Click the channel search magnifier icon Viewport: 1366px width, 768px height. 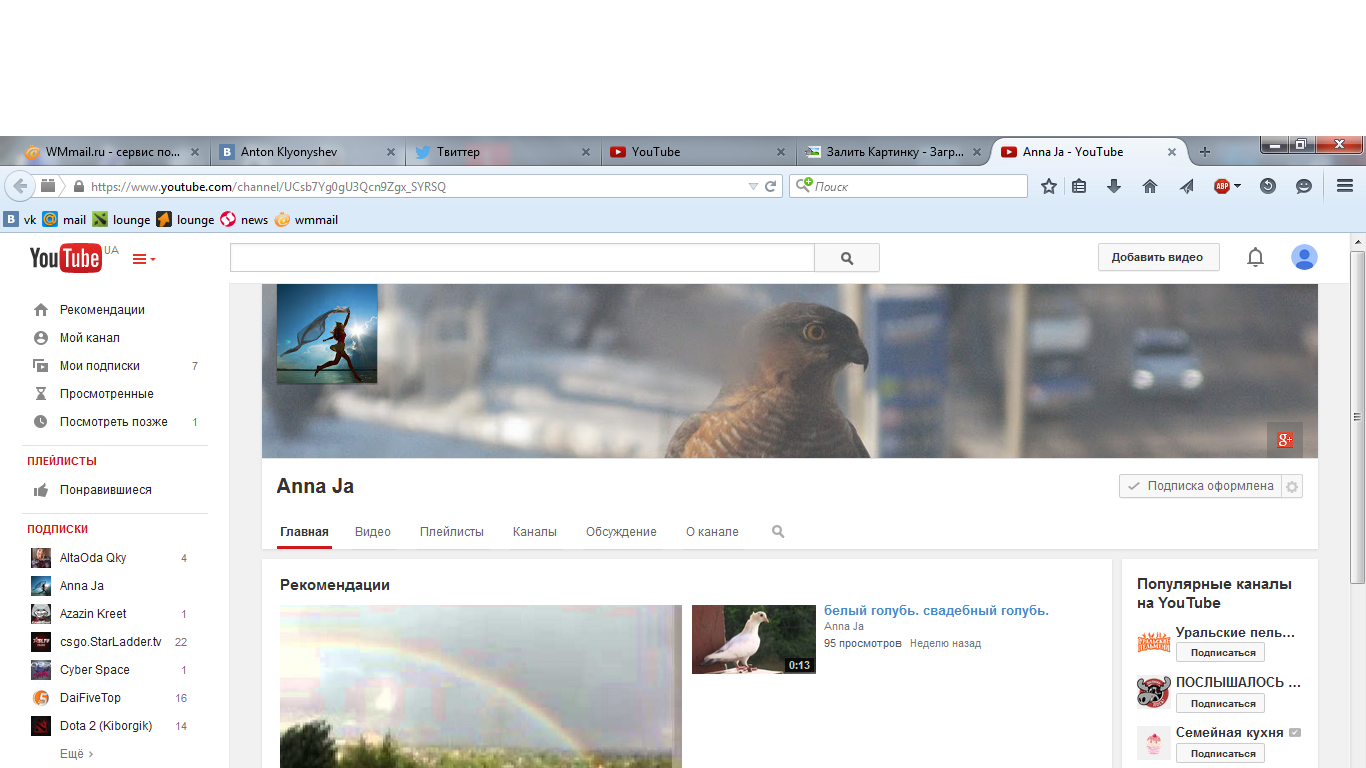778,532
